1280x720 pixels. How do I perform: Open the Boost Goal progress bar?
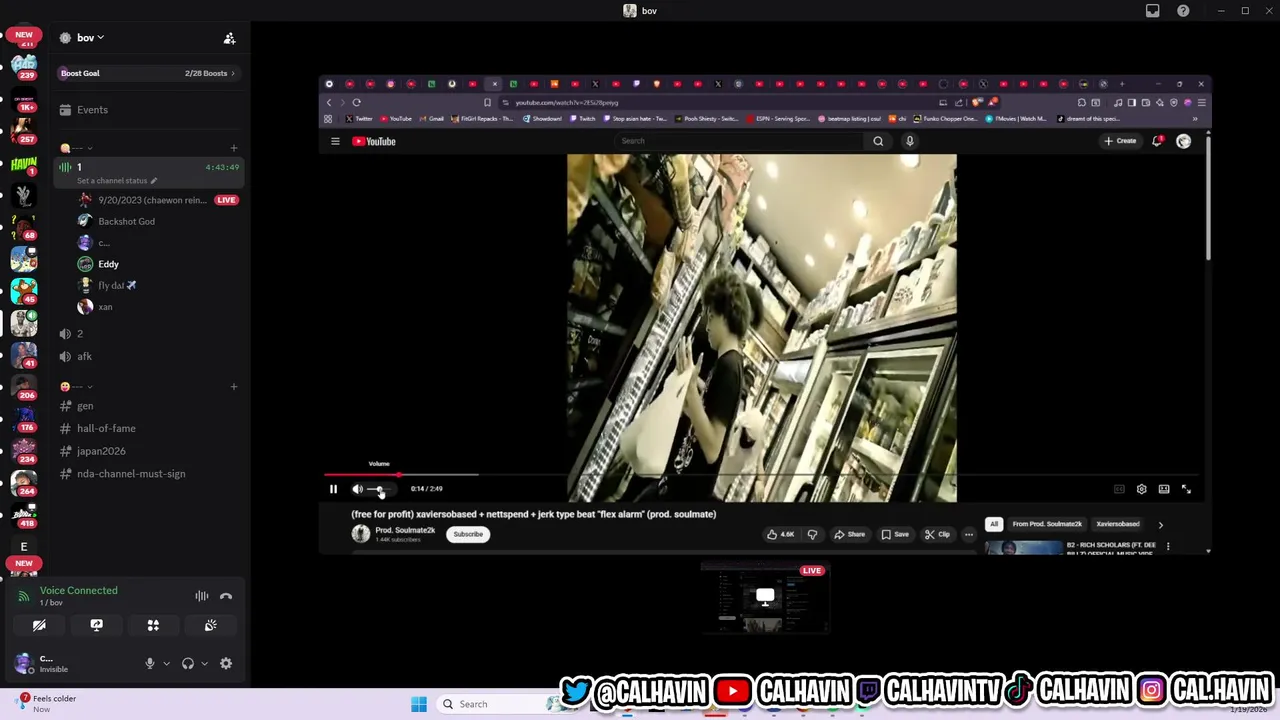(148, 73)
